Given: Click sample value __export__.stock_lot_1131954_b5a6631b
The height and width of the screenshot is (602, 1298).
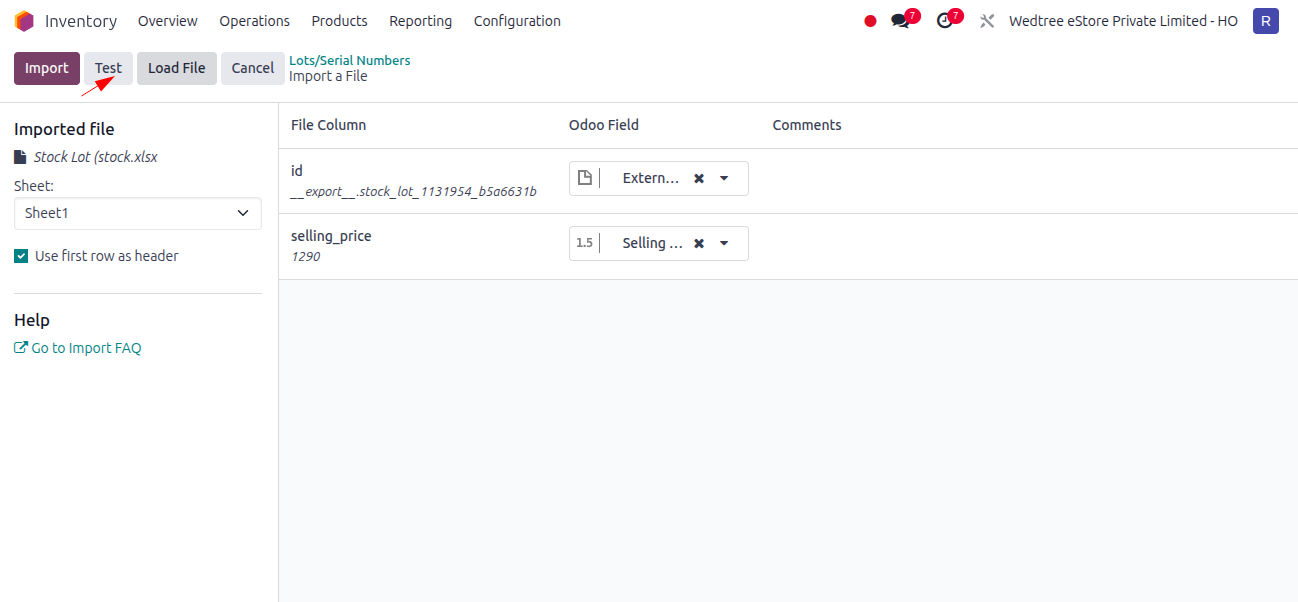Looking at the screenshot, I should pyautogui.click(x=414, y=191).
